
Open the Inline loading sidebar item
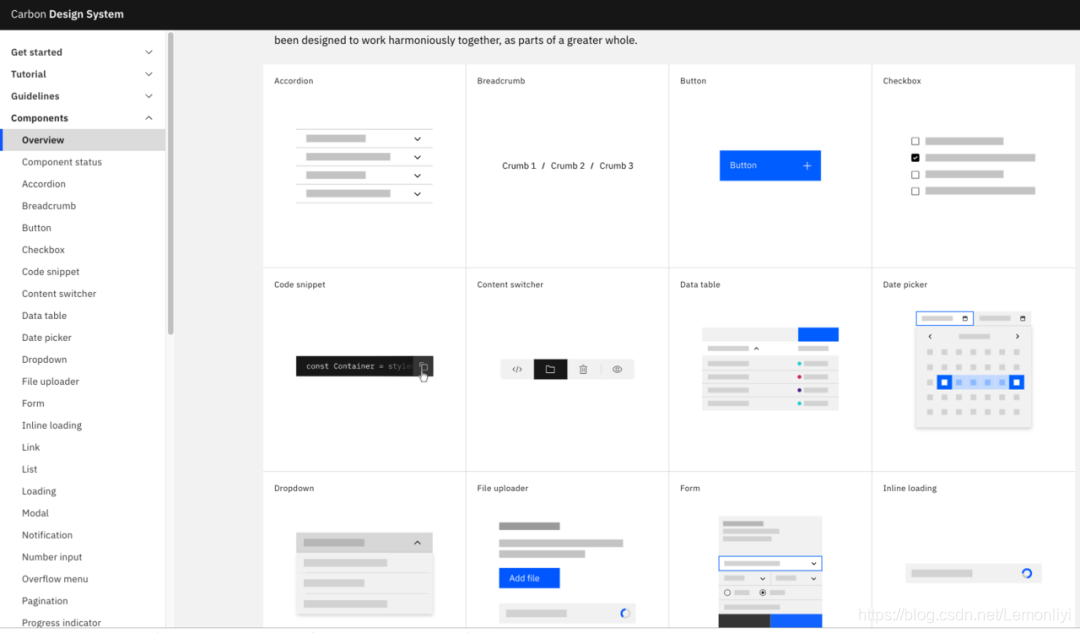coord(52,426)
